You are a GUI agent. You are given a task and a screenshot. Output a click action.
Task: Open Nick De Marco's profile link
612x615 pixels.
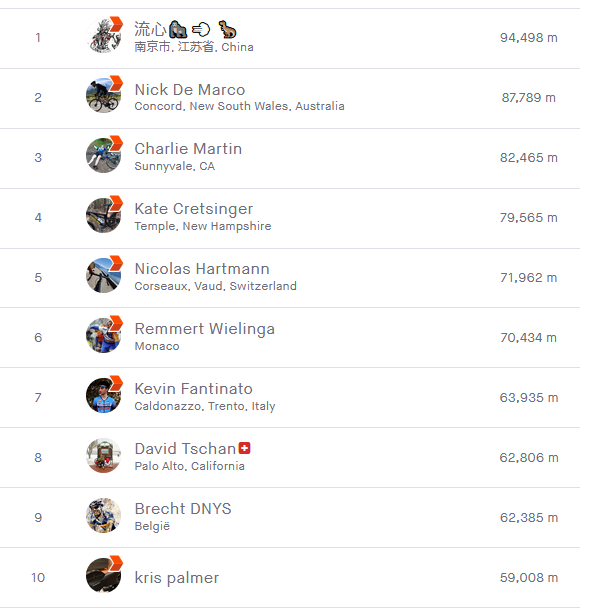tap(190, 90)
